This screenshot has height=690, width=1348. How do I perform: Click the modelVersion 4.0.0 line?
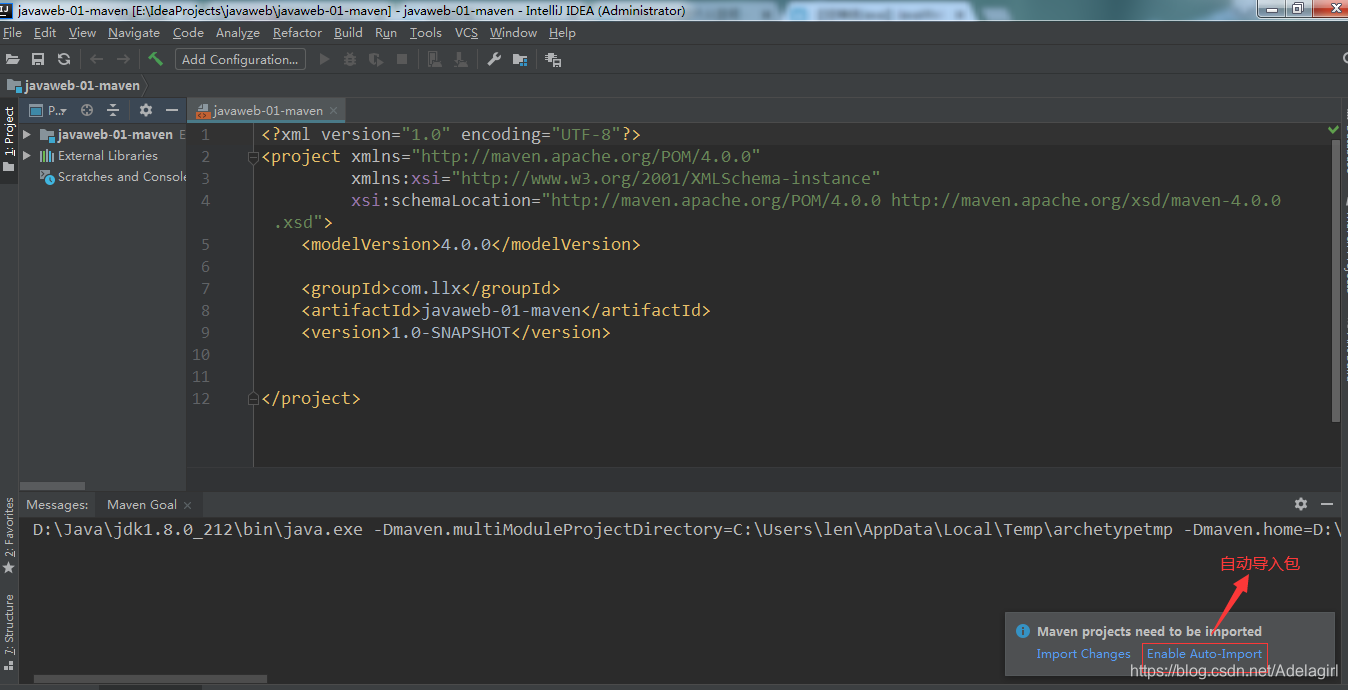471,244
